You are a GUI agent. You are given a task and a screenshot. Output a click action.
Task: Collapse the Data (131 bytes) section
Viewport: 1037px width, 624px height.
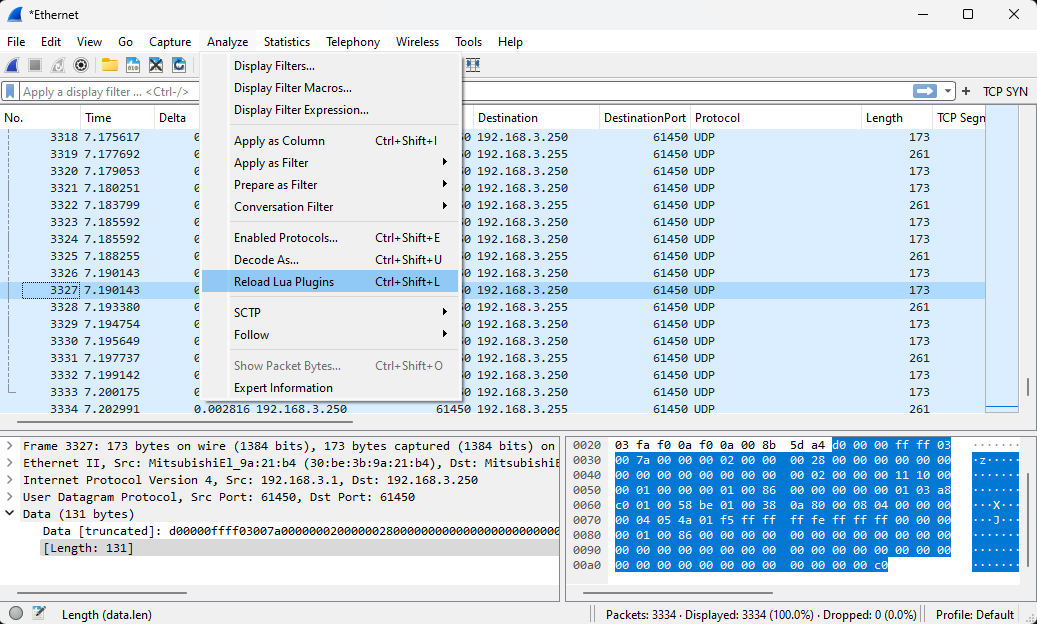[10, 514]
